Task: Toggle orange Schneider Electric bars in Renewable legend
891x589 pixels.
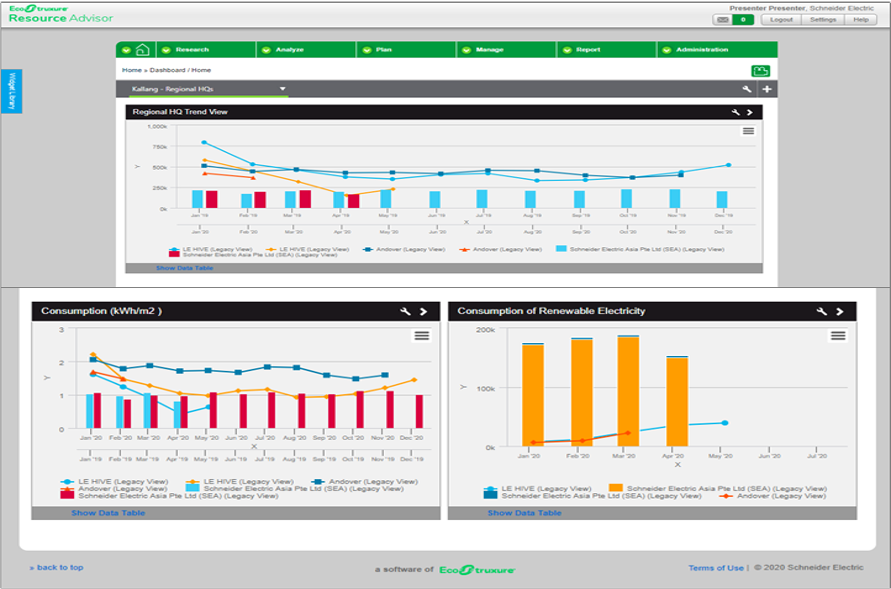Action: click(x=718, y=488)
